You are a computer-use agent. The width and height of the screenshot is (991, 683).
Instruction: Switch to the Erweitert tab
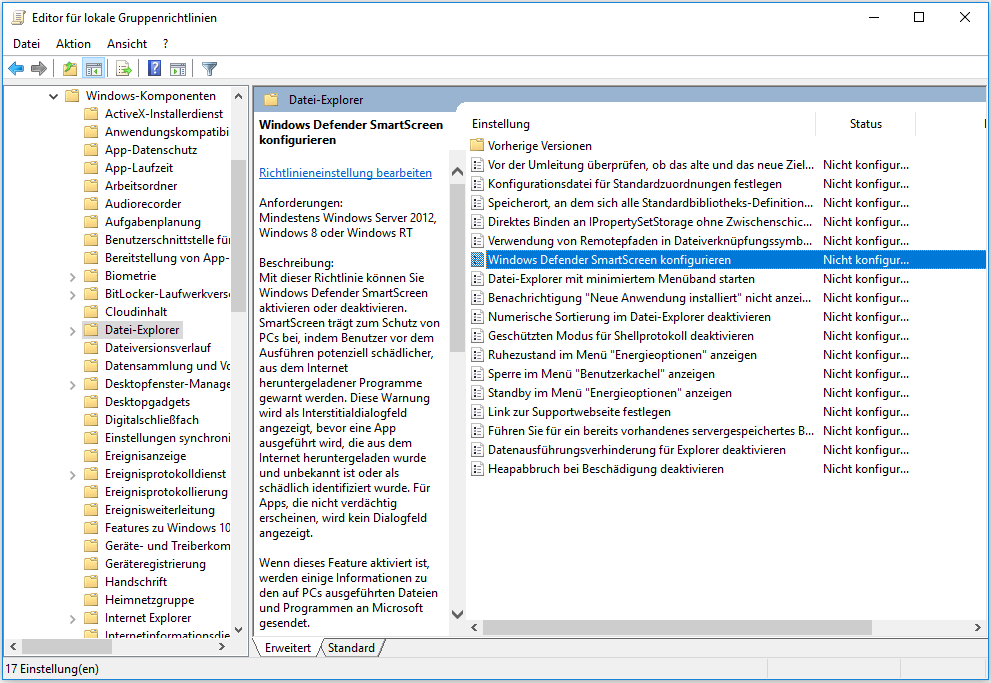pyautogui.click(x=288, y=648)
